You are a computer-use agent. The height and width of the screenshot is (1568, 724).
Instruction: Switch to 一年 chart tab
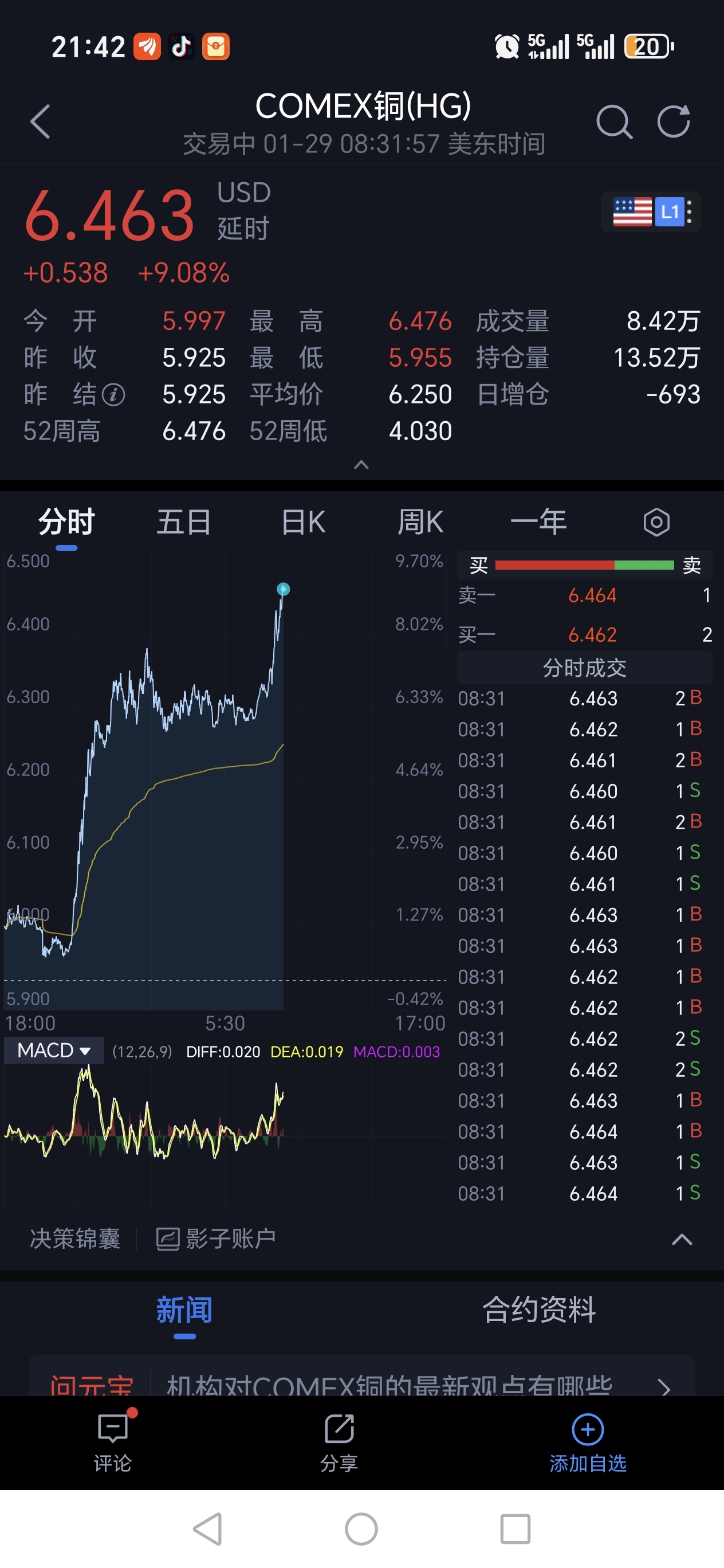pos(538,522)
